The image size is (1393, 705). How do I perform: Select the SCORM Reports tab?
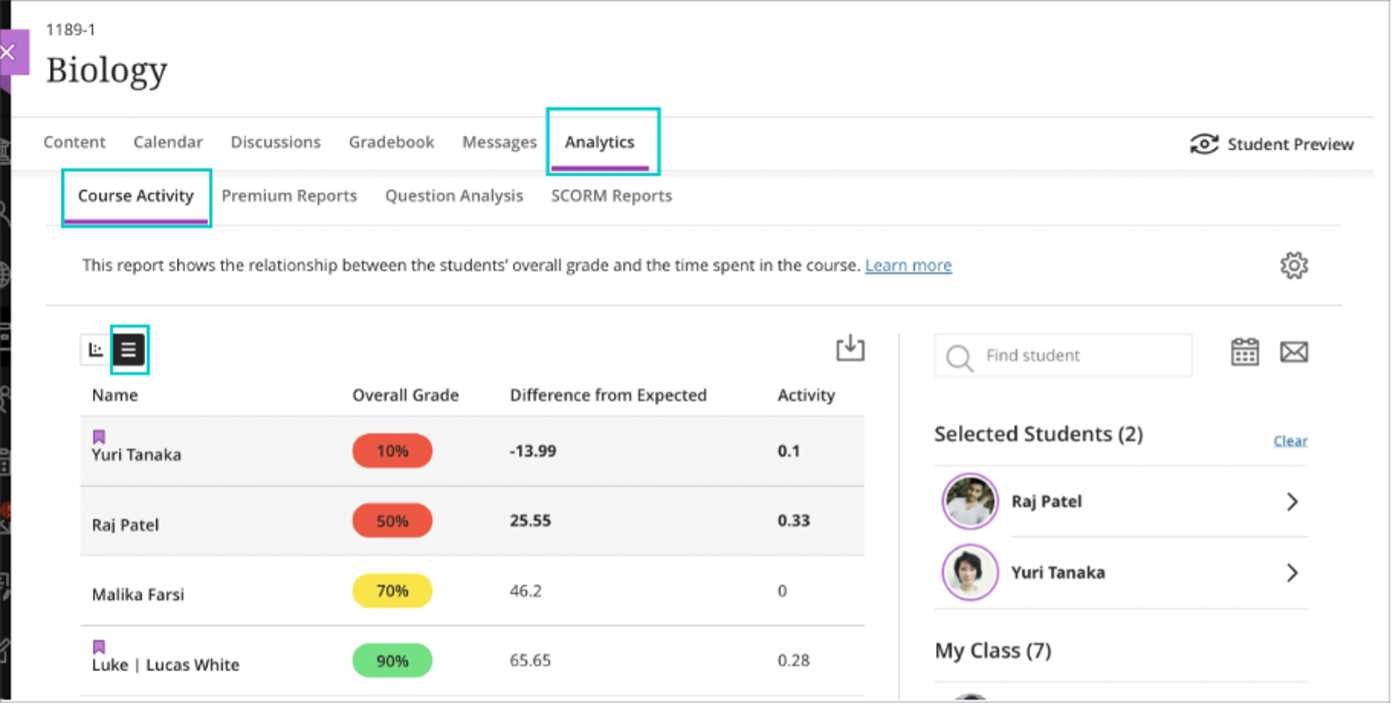tap(611, 195)
